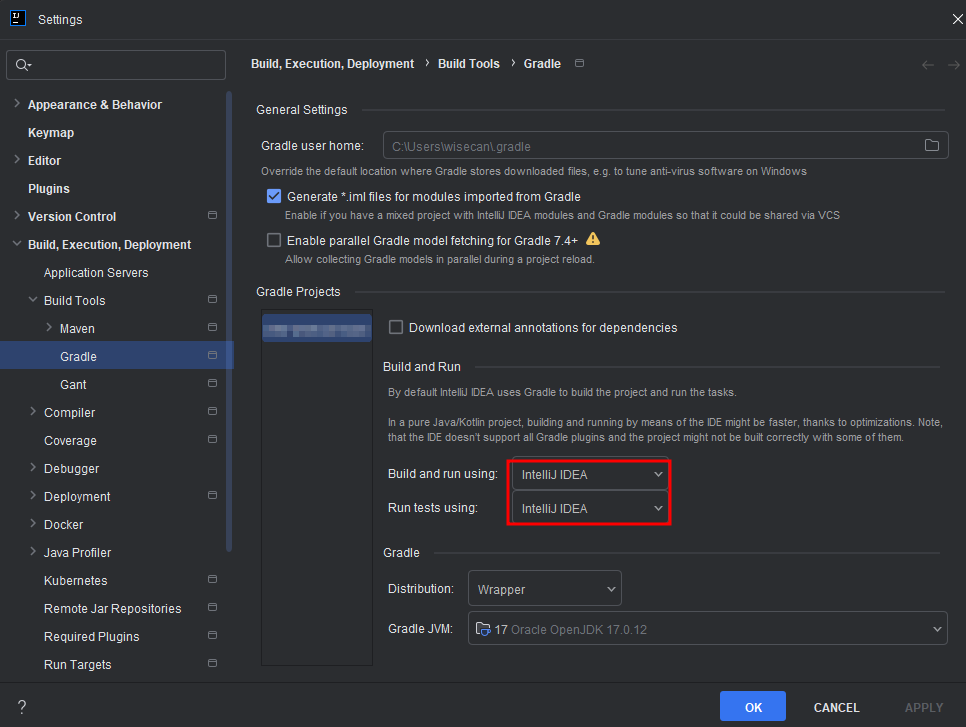
Task: Expand the Docker node
Action: point(33,524)
